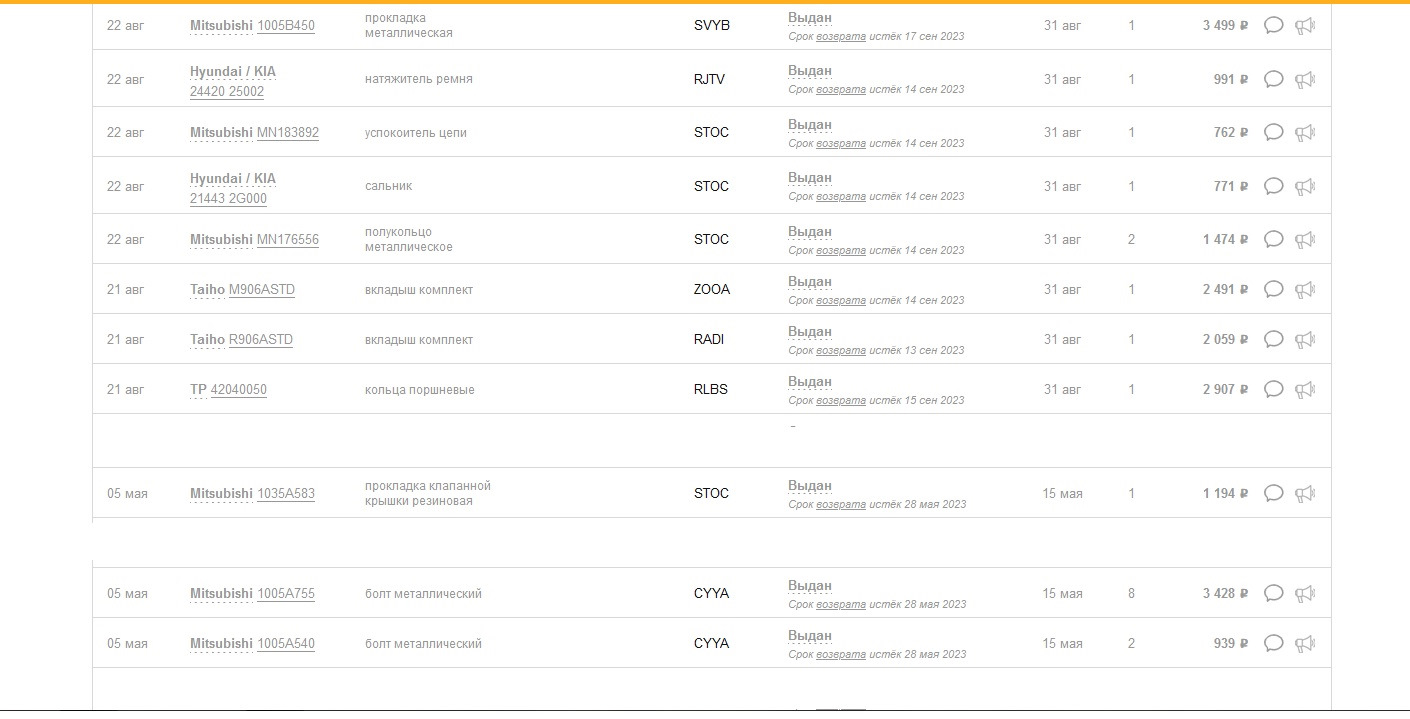Click megaphone icon on the 1005A755 row

tap(1304, 593)
